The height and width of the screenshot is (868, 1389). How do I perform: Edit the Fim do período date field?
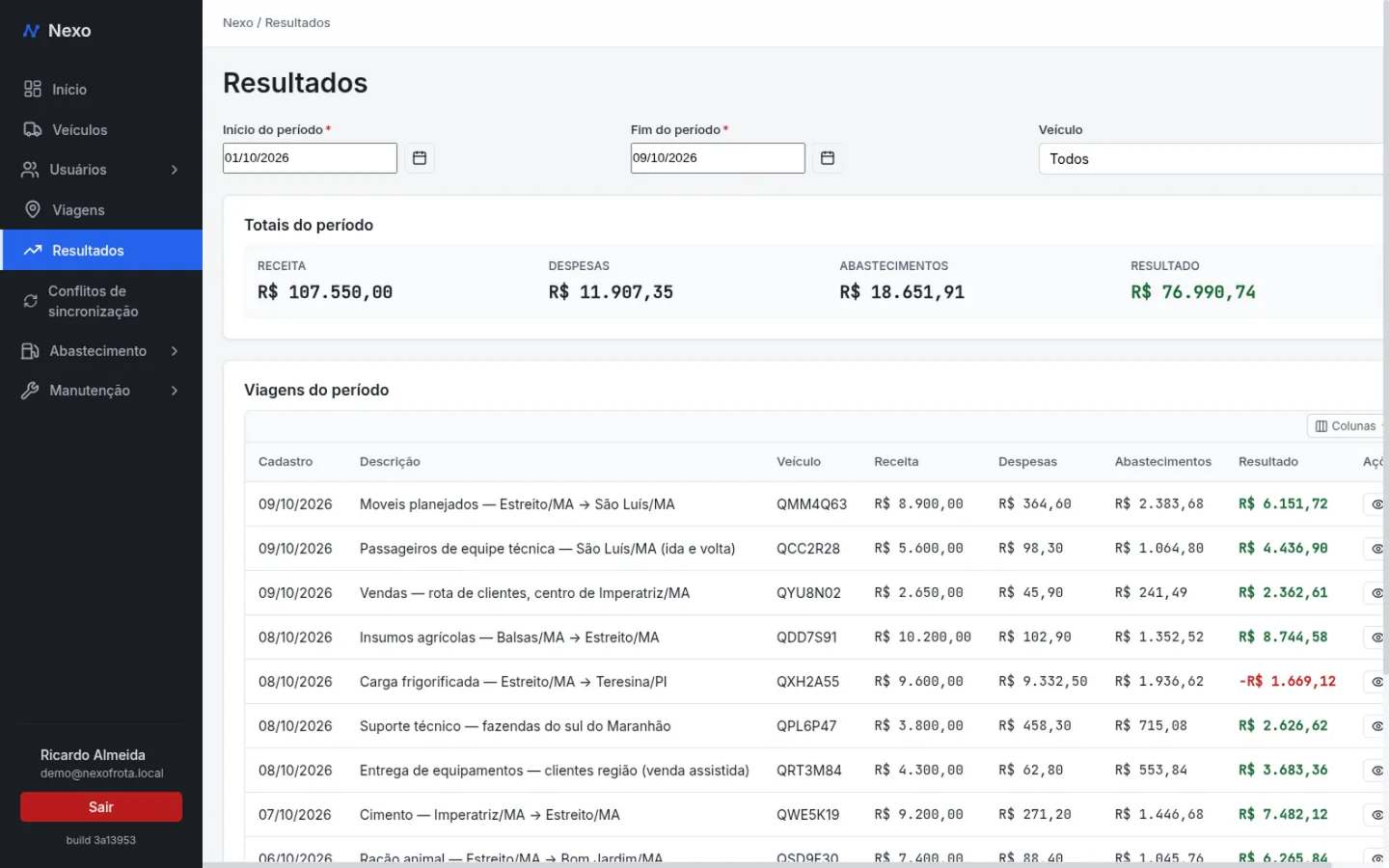click(x=718, y=158)
